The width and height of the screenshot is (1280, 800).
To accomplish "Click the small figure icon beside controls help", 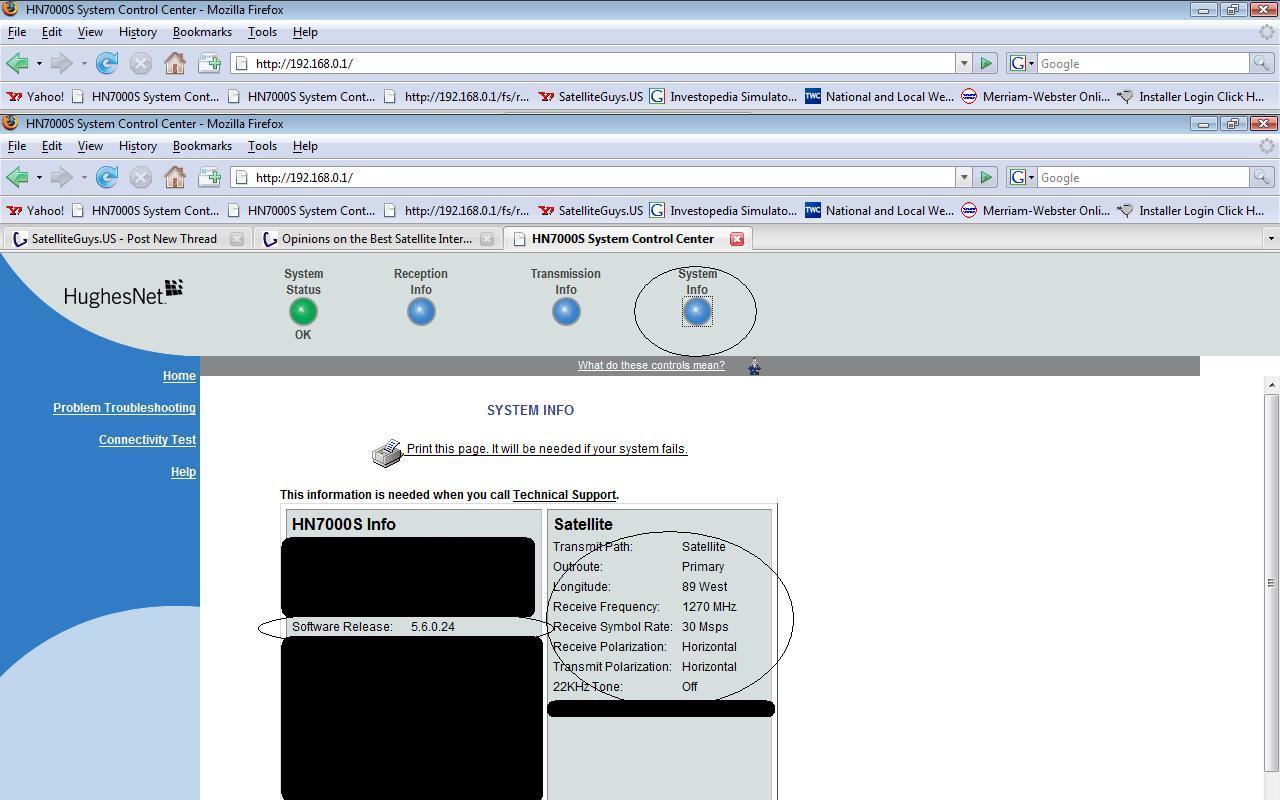I will click(754, 367).
